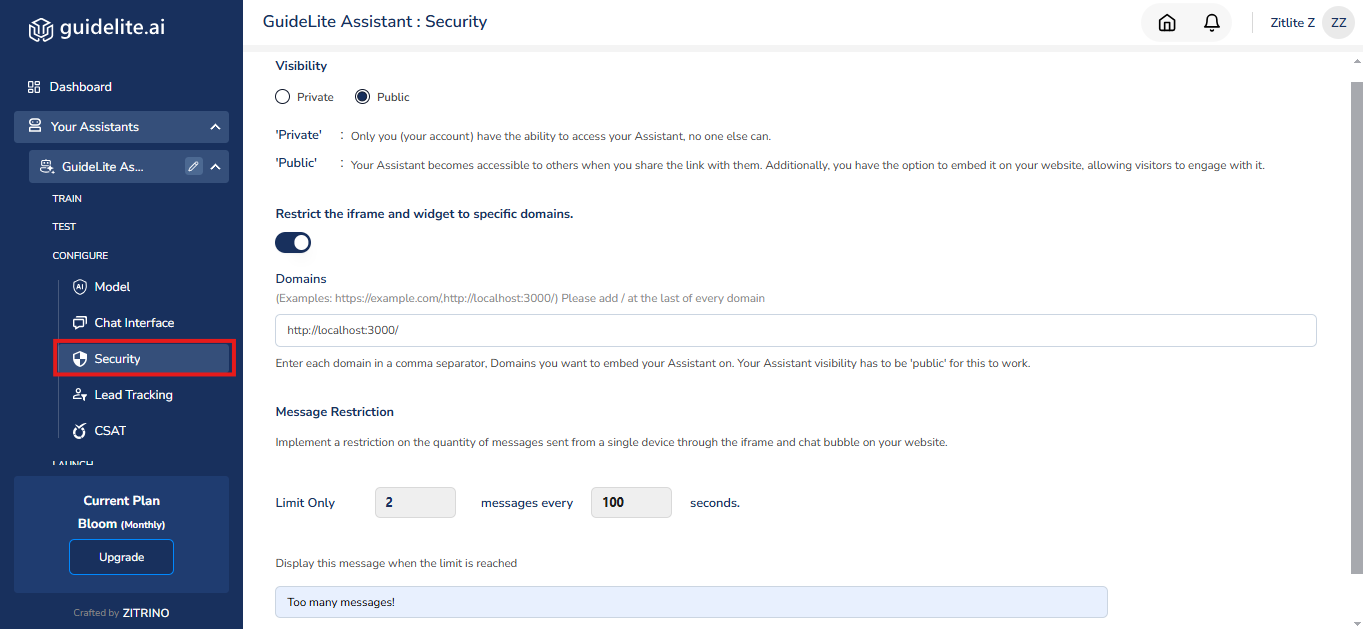Click the Chat Interface speech bubble icon
This screenshot has height=629, width=1363.
tap(80, 323)
